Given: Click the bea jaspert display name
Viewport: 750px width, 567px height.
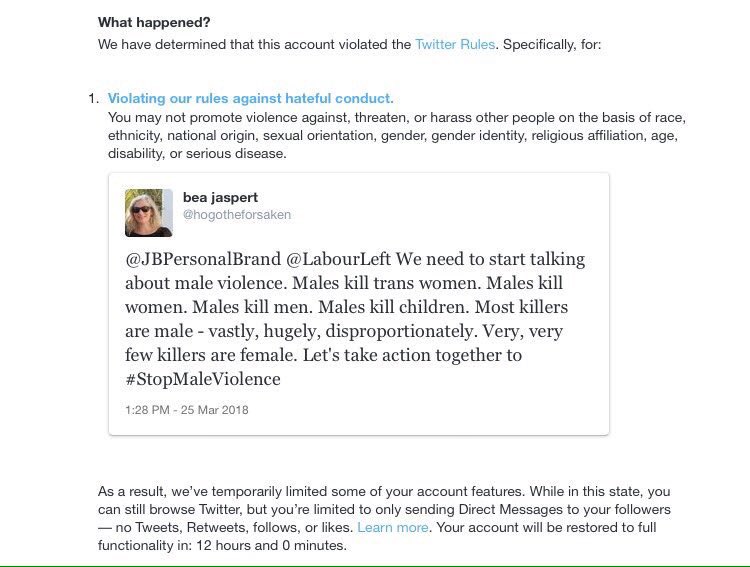Looking at the screenshot, I should click(220, 197).
